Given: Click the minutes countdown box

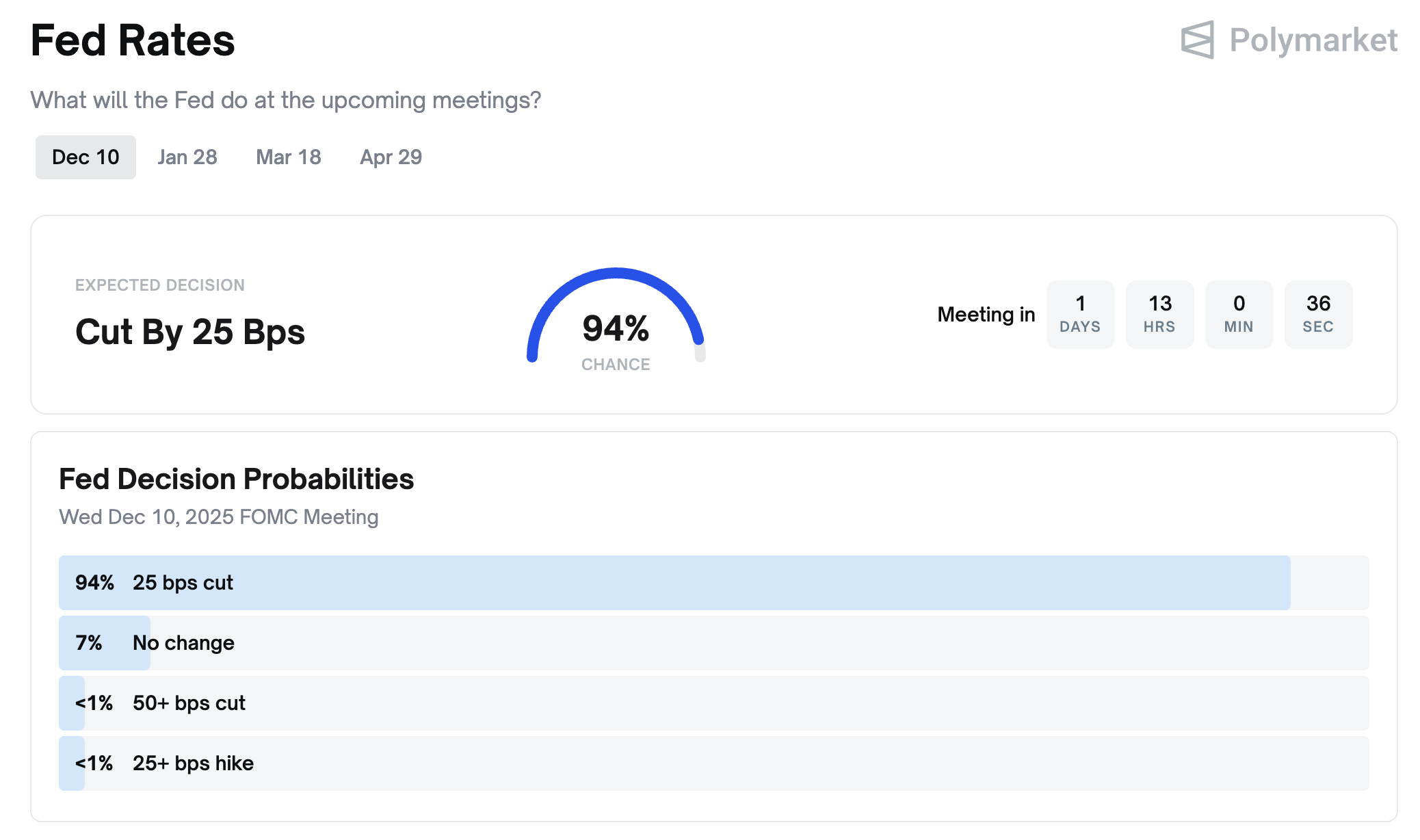Looking at the screenshot, I should (x=1239, y=315).
